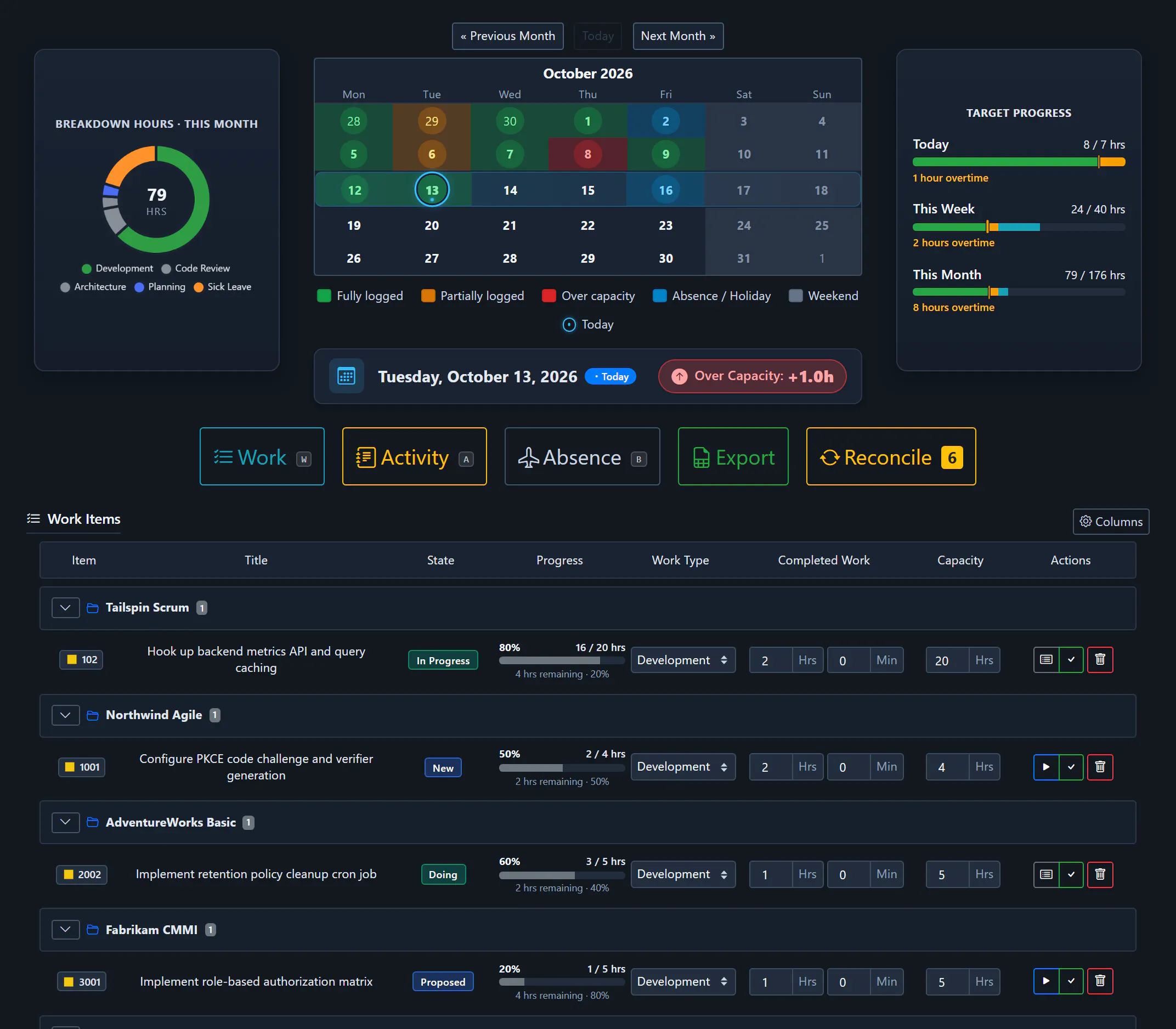1176x1029 pixels.
Task: Go to Next Month
Action: point(677,36)
